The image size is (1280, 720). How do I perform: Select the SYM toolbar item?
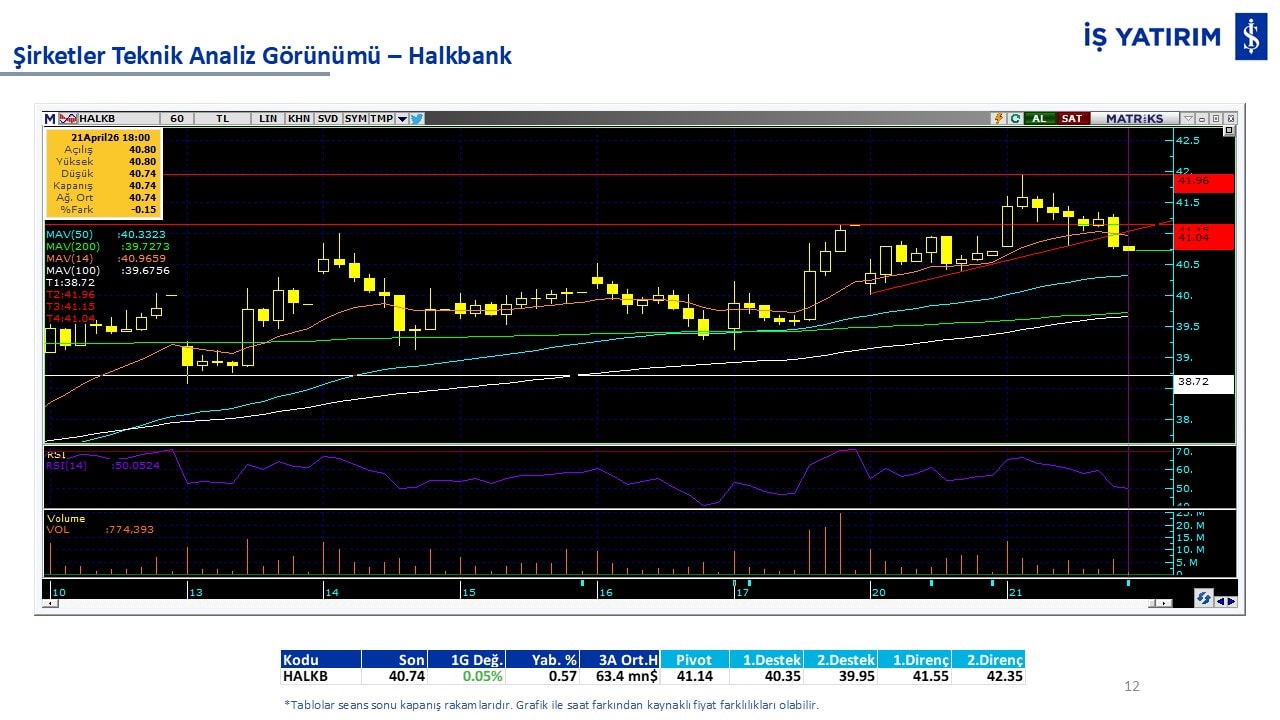355,118
